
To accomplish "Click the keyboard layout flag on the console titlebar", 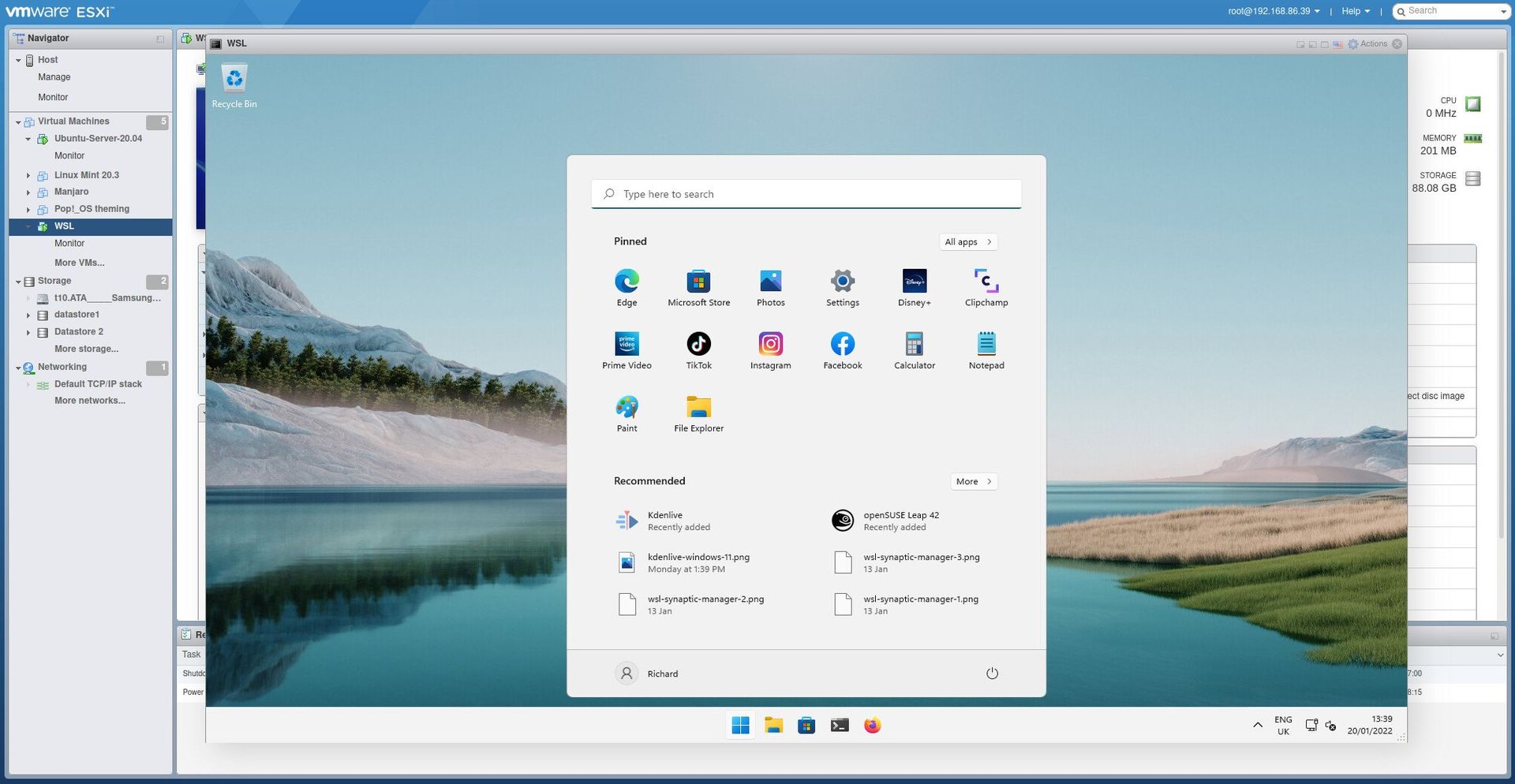I will pyautogui.click(x=1337, y=44).
